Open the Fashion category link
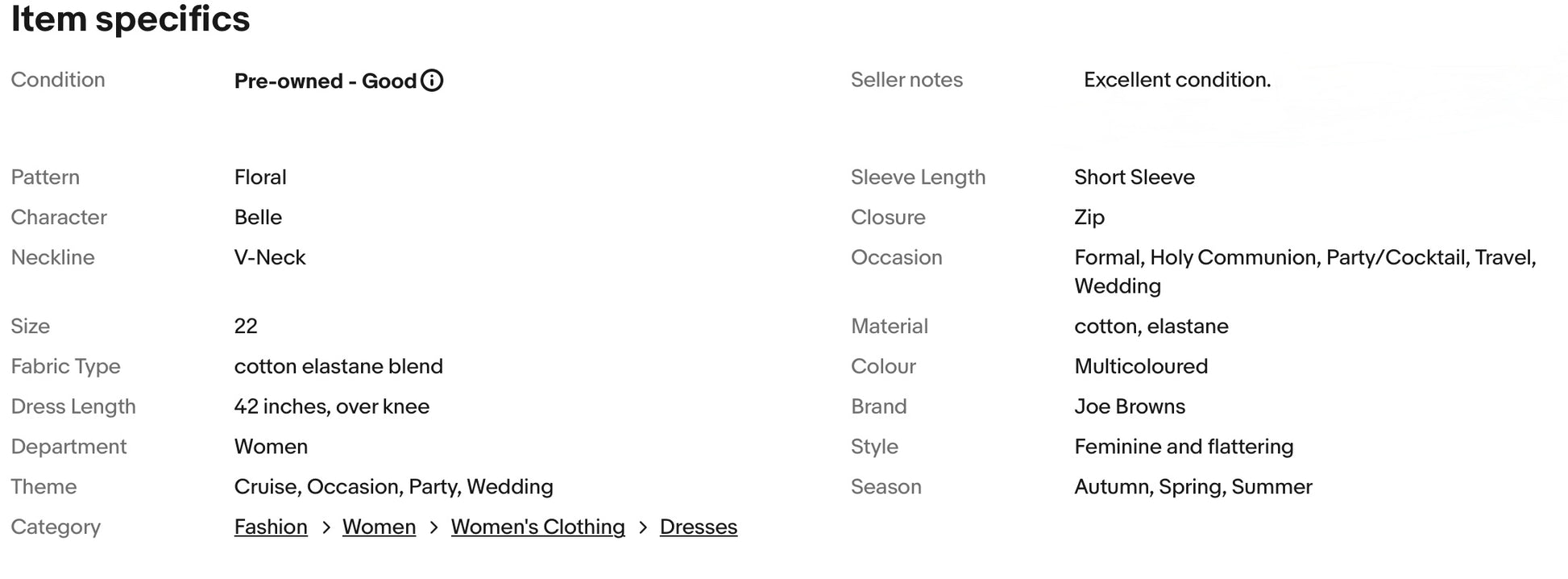Screen dimensions: 1568x579 271,527
